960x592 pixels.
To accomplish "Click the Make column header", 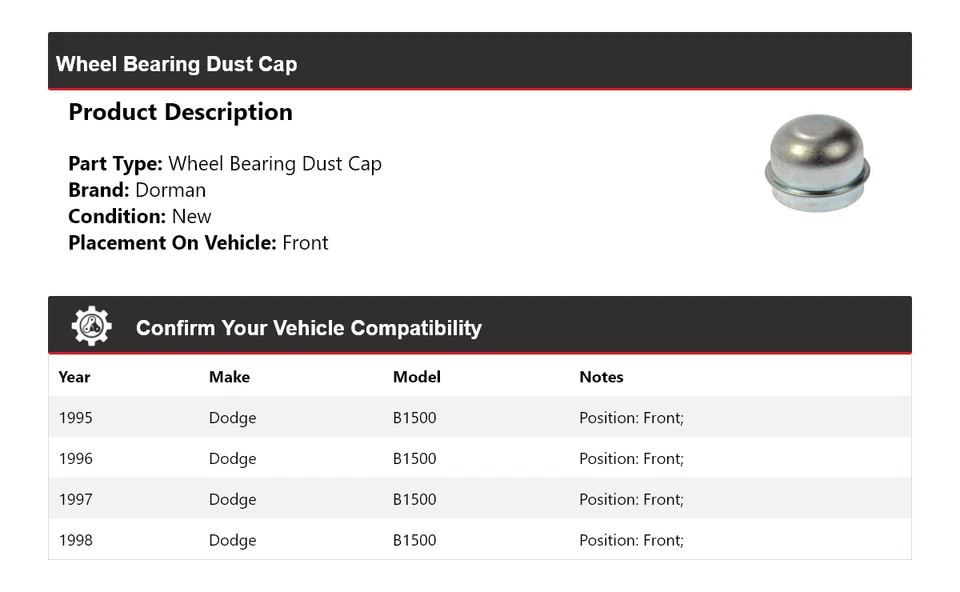I will 229,377.
